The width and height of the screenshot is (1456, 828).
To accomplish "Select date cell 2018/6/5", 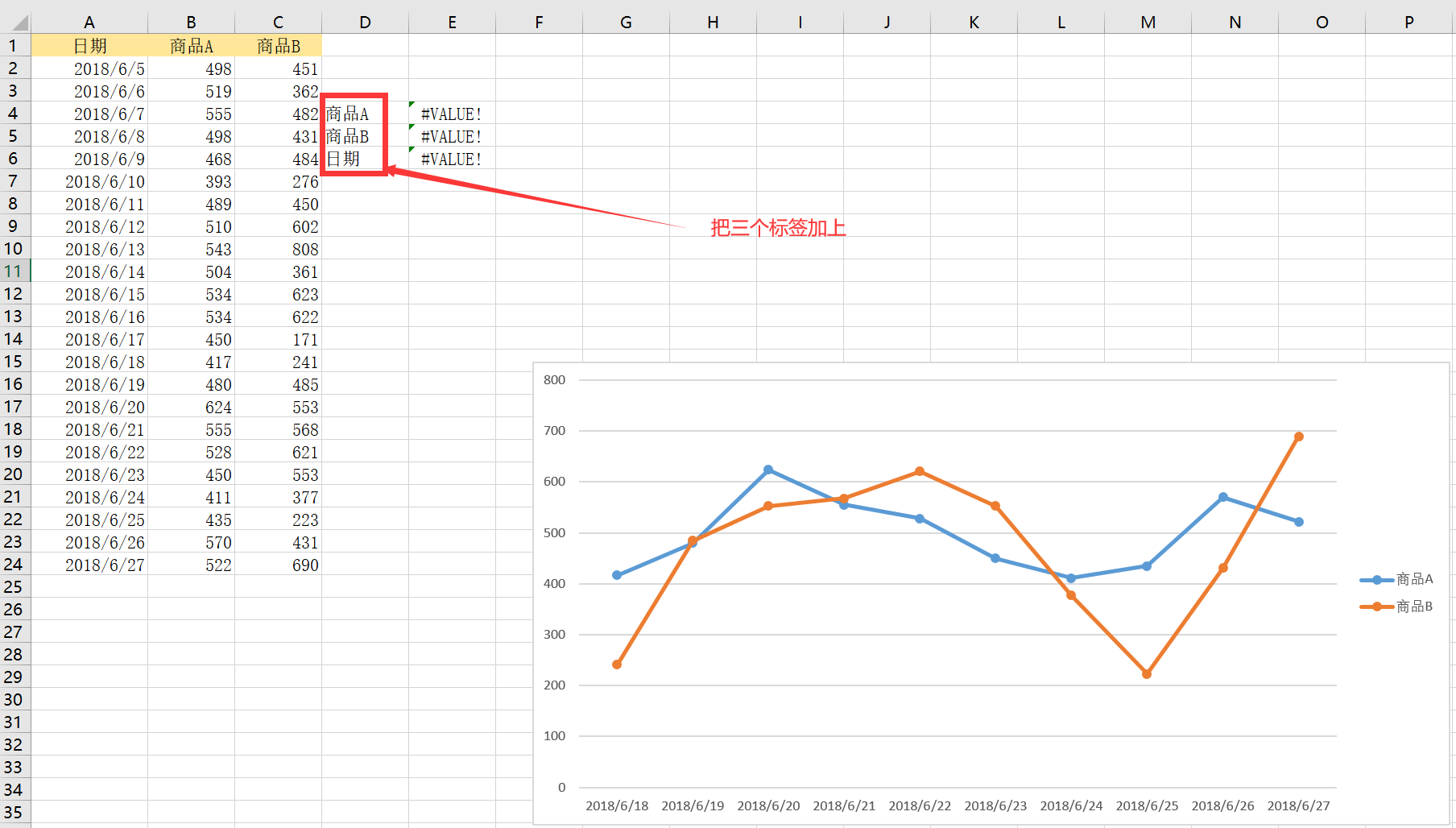I will 89,68.
